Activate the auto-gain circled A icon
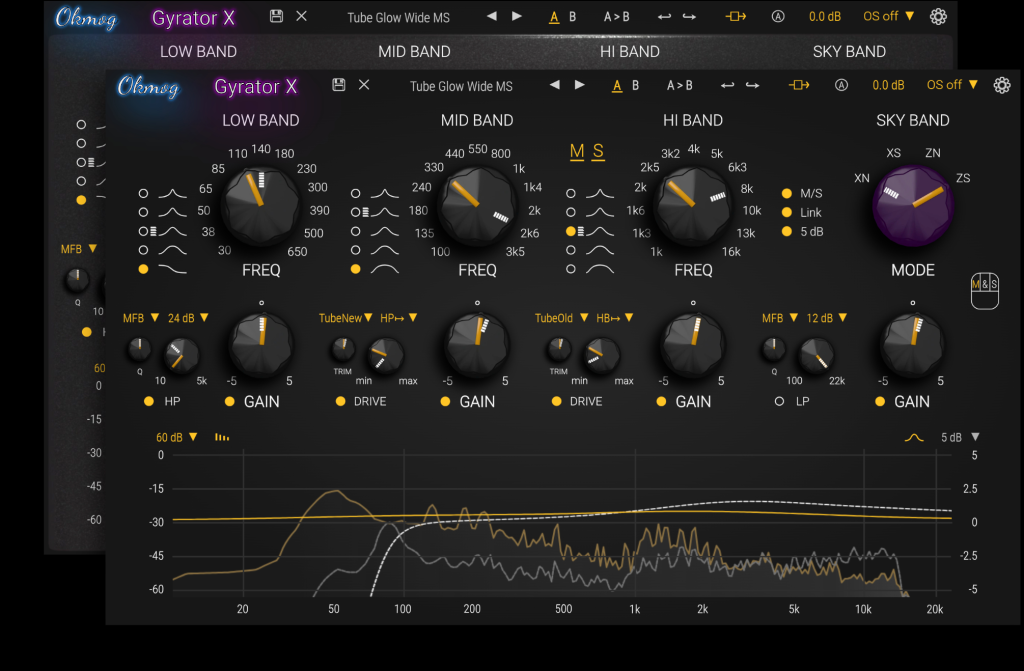This screenshot has width=1024, height=671. (841, 86)
